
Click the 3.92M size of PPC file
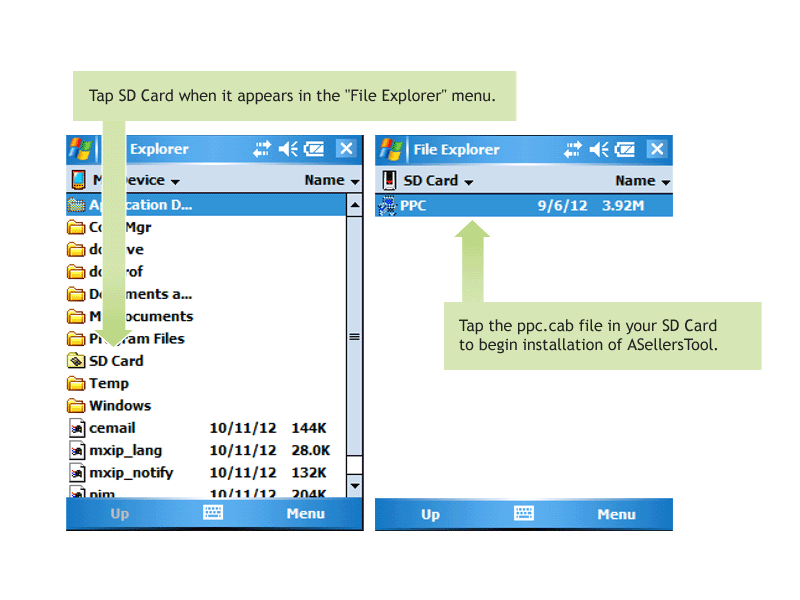tap(623, 206)
